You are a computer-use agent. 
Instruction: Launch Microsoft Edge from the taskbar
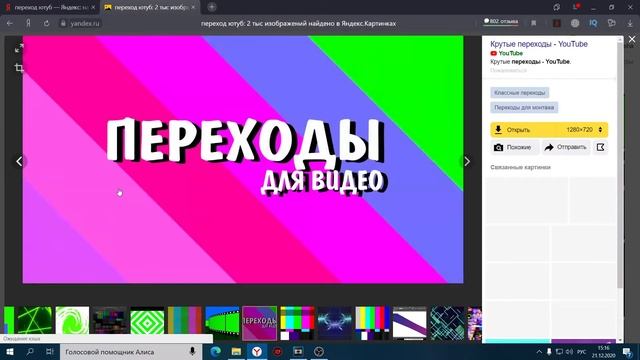[216, 351]
